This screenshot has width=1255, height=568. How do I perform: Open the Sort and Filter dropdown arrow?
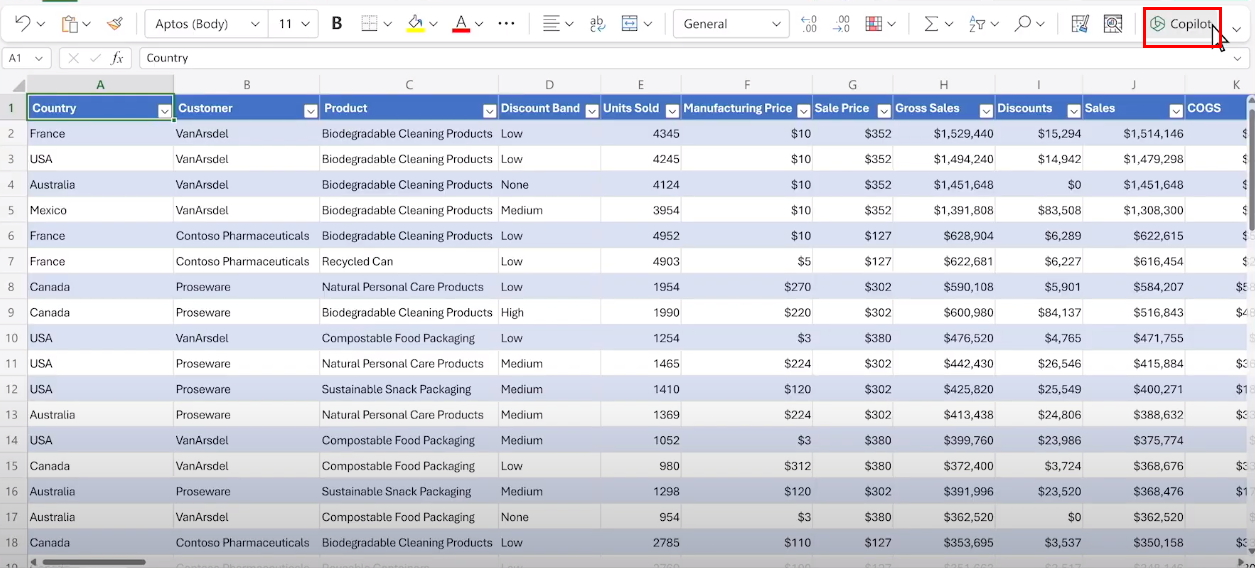[x=995, y=24]
